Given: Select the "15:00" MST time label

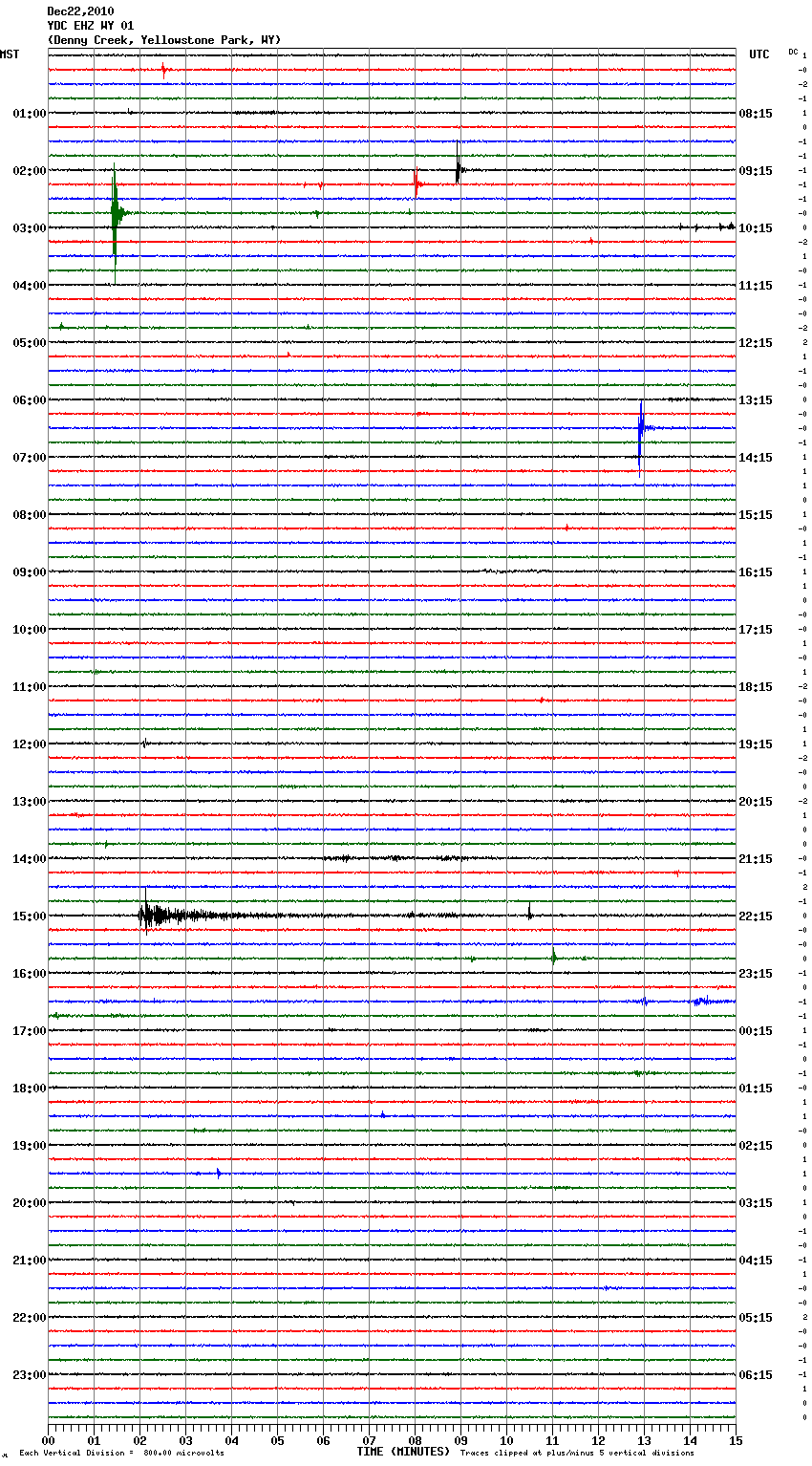Looking at the screenshot, I should click(x=29, y=916).
